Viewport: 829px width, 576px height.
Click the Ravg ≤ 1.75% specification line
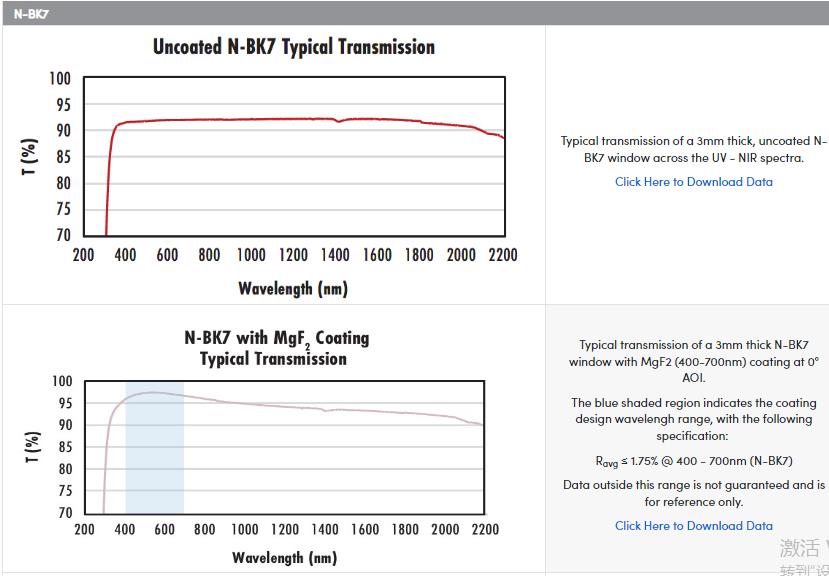(693, 461)
